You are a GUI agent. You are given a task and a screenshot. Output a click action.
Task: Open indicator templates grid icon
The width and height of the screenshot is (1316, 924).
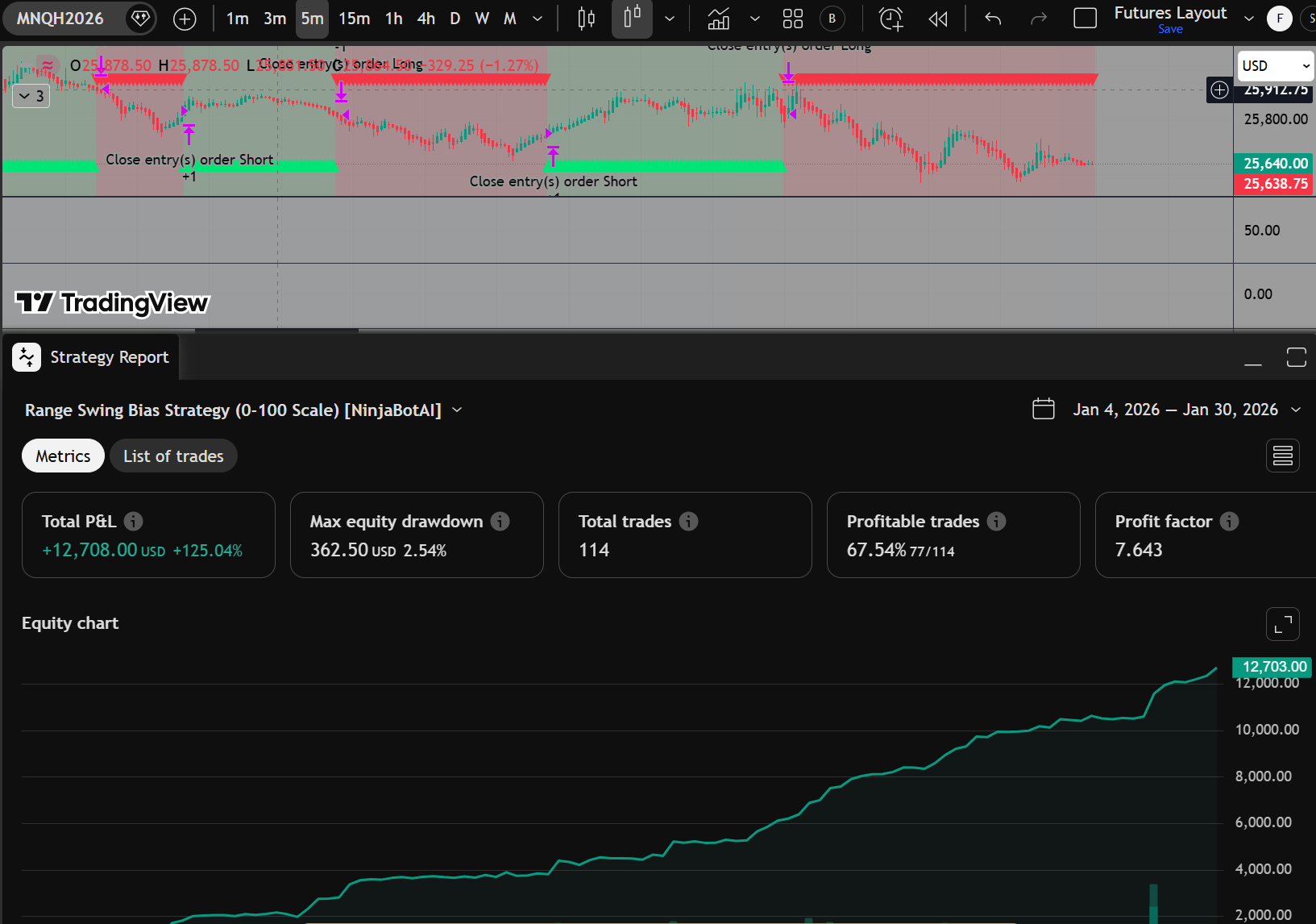click(x=793, y=19)
